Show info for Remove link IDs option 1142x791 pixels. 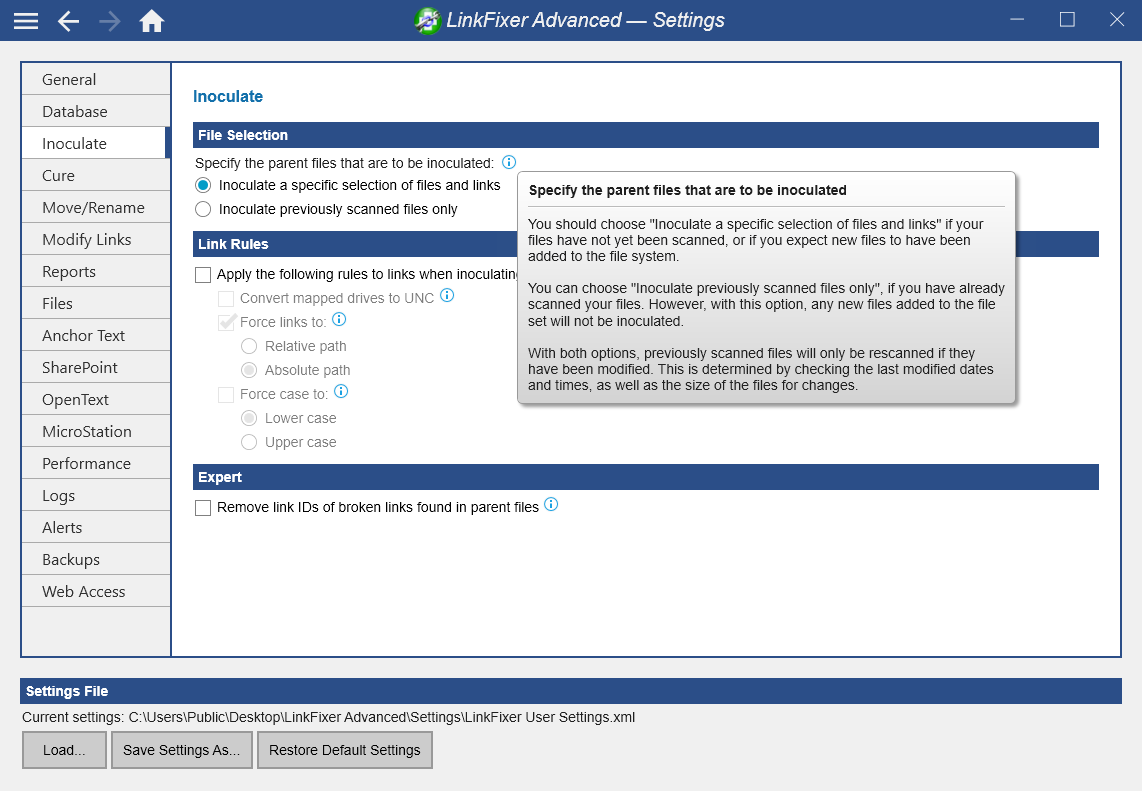(x=551, y=504)
